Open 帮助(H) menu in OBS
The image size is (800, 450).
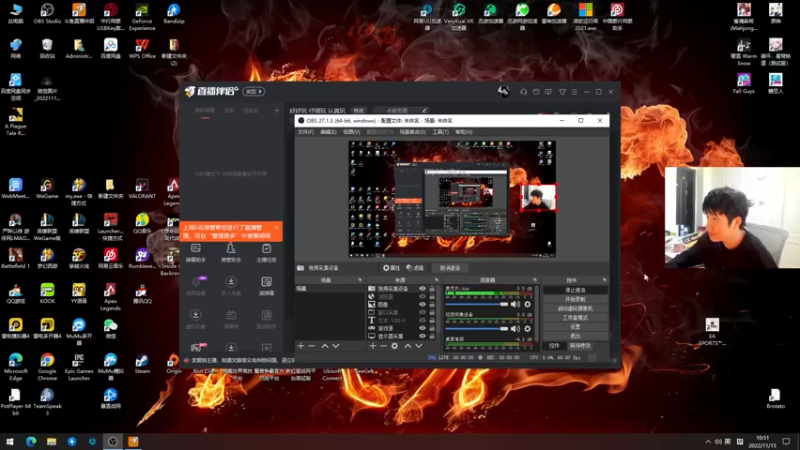(x=464, y=132)
